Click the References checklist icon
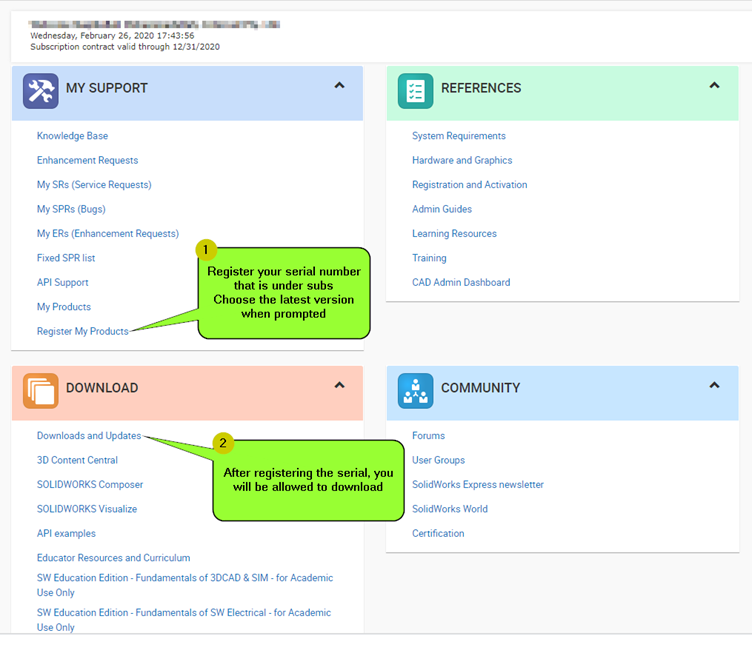 point(415,91)
